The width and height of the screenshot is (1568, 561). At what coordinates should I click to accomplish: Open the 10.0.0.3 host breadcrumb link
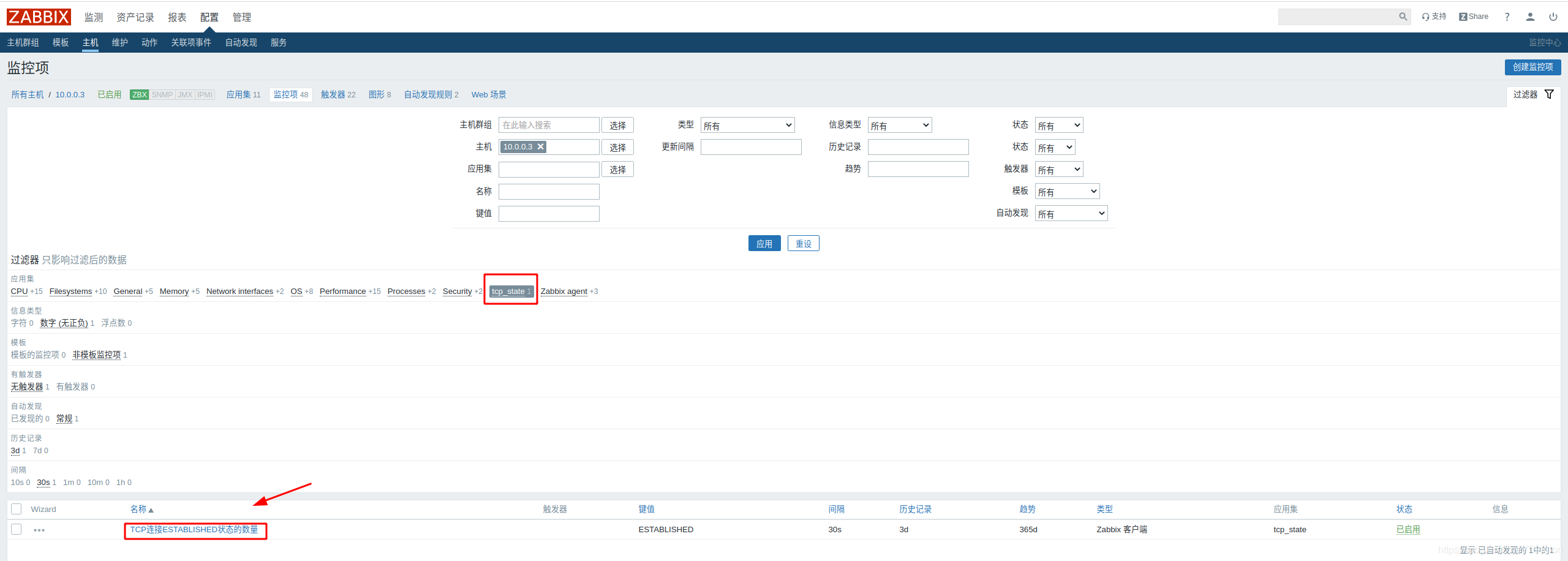[x=70, y=95]
